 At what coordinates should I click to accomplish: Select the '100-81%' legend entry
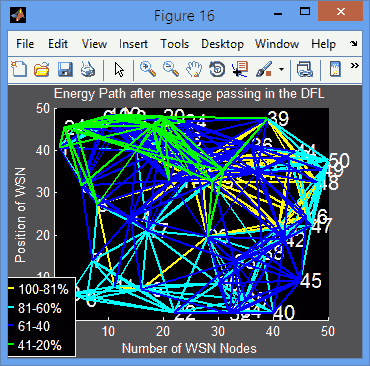tap(44, 290)
